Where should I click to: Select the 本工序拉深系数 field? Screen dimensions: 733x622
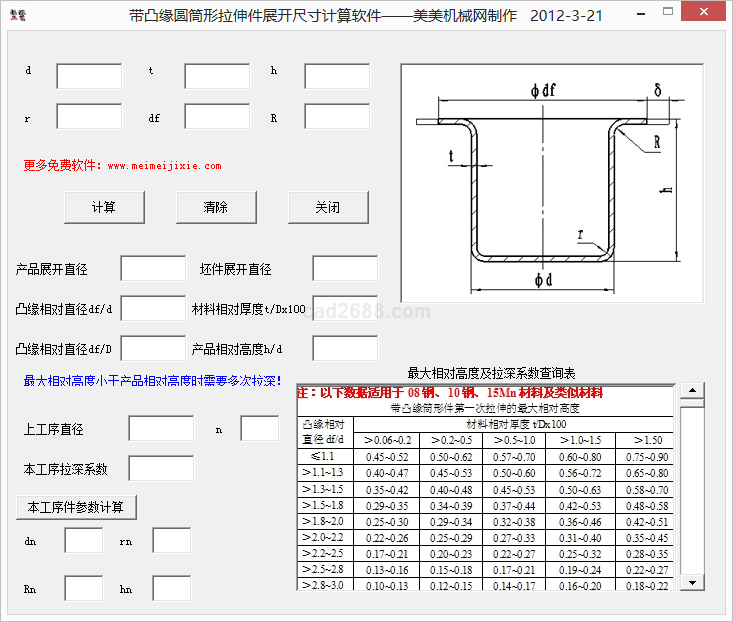coord(161,468)
